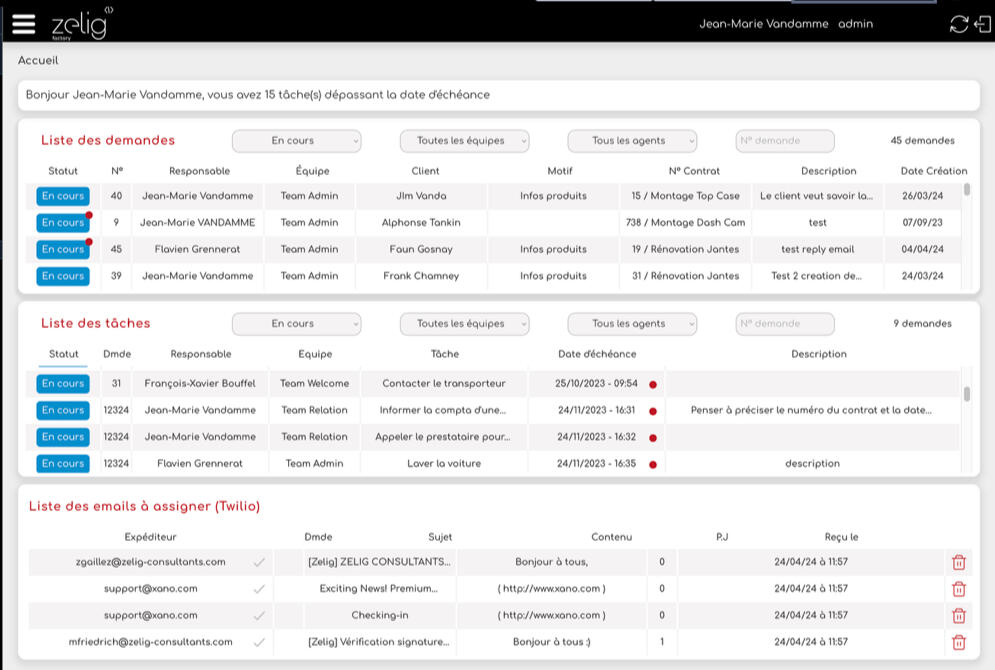
Task: Sort tasks by the Statut column header
Action: point(64,354)
